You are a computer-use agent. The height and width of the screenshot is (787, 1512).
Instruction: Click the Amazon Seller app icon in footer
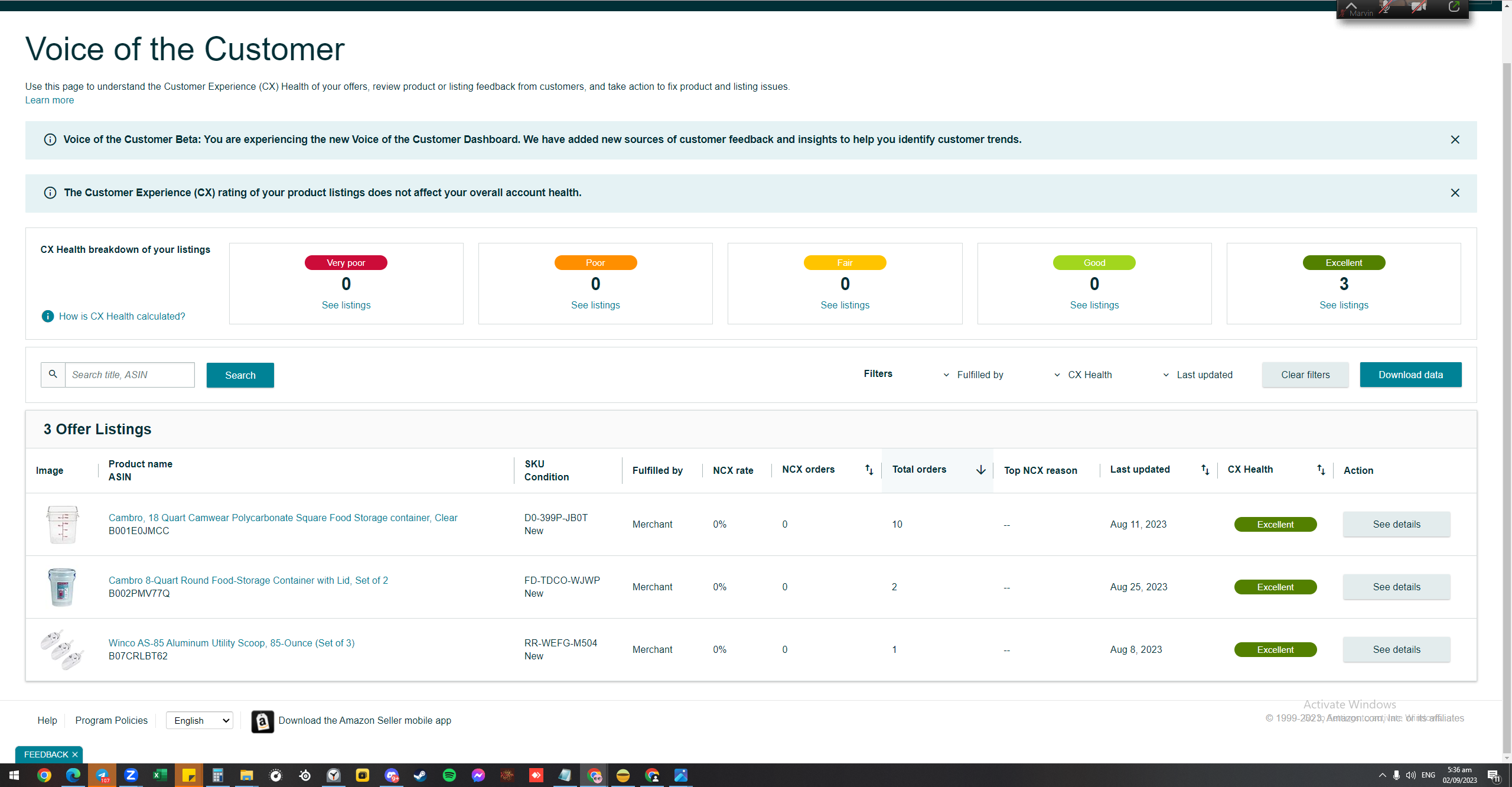coord(262,721)
